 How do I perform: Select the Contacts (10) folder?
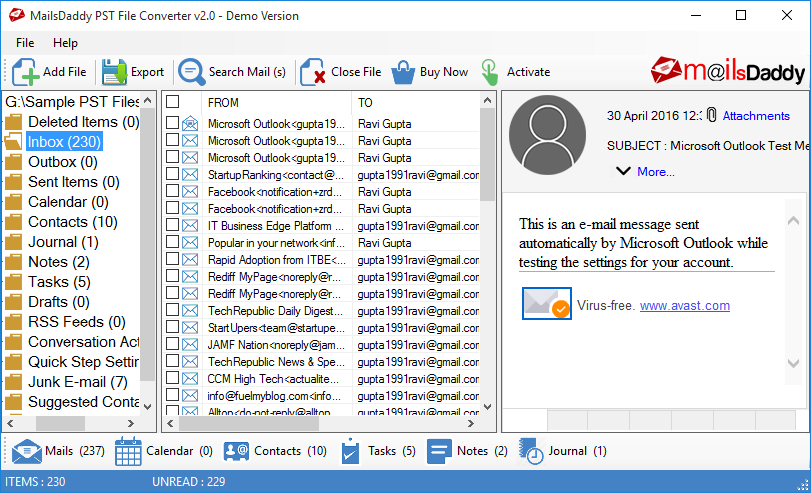[x=72, y=222]
